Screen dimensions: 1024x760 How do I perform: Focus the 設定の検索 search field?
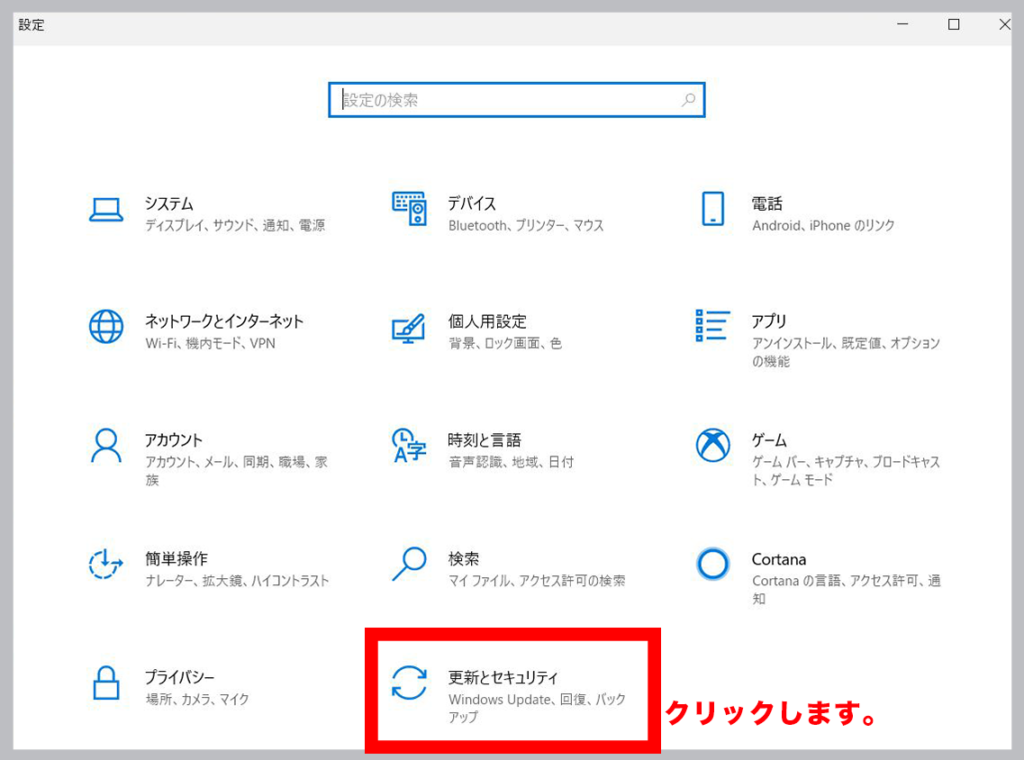pyautogui.click(x=517, y=100)
